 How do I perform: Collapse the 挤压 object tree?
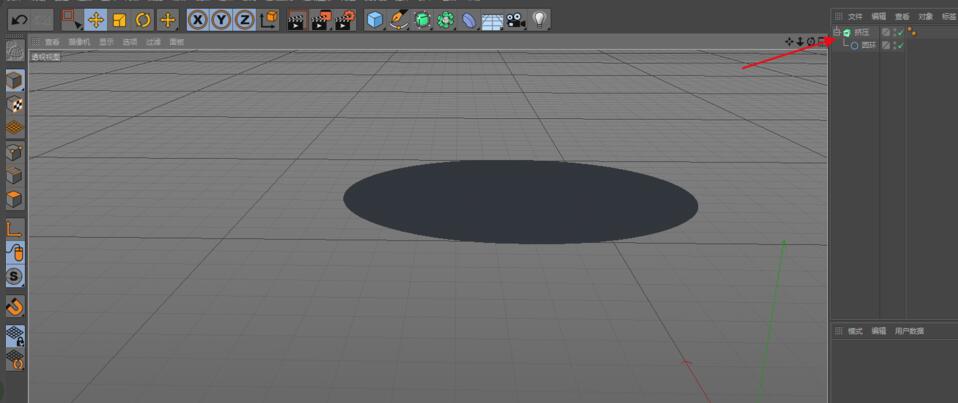click(837, 33)
